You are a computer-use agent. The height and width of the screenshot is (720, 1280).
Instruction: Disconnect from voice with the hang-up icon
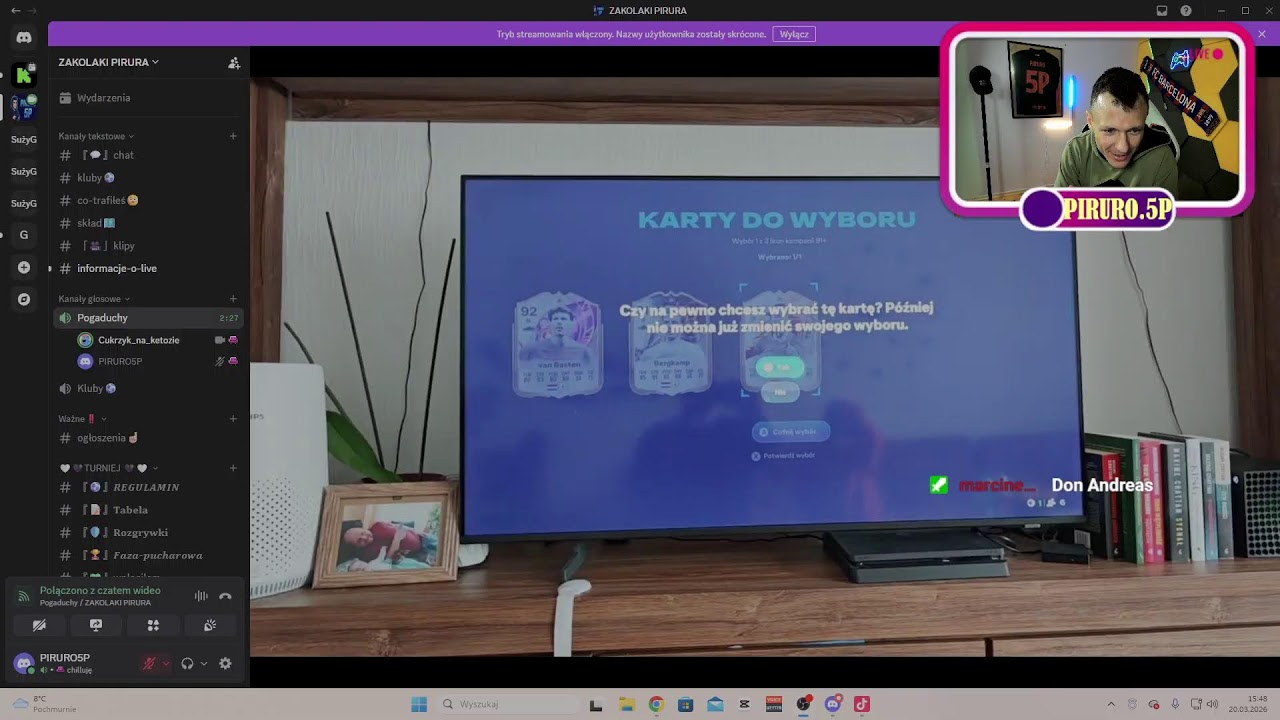tap(225, 596)
